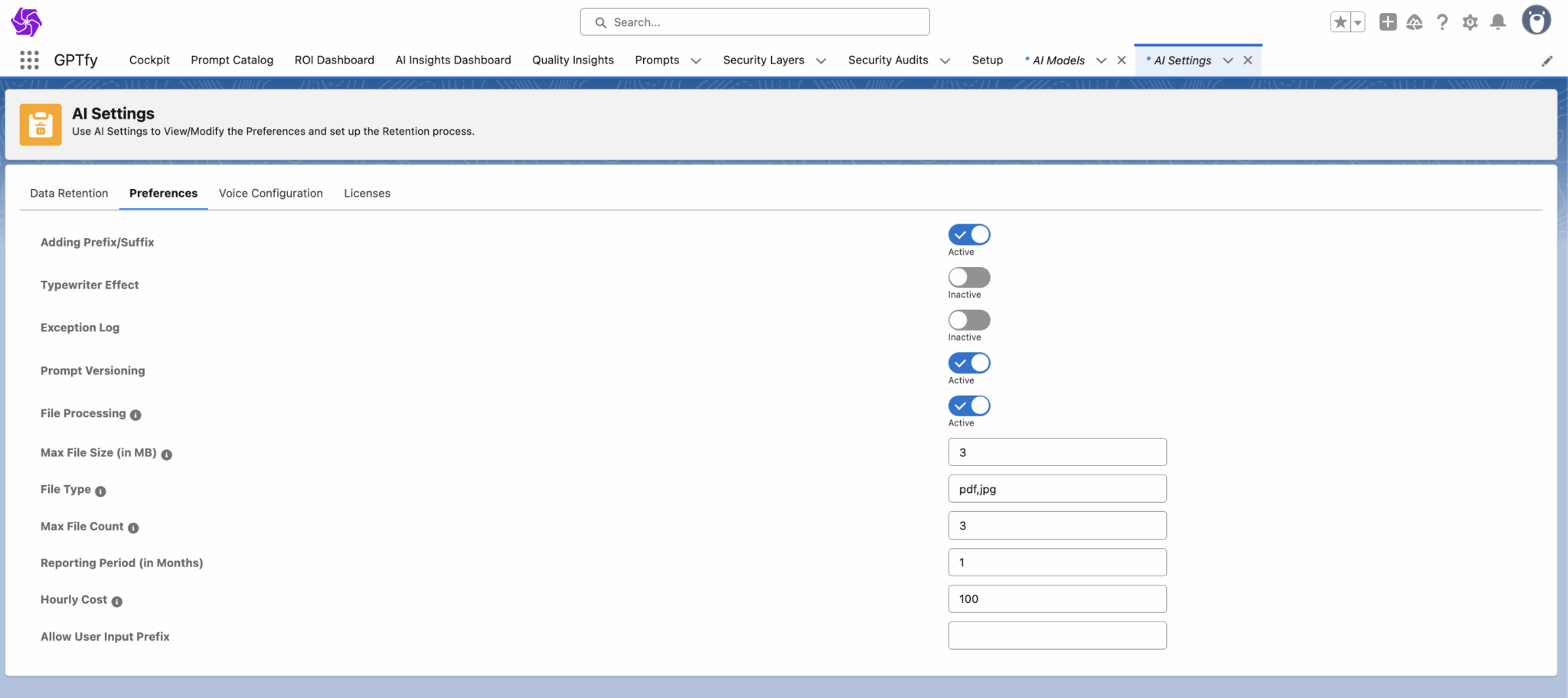Open the Prompt Catalog nav link
The height and width of the screenshot is (698, 1568).
click(232, 60)
